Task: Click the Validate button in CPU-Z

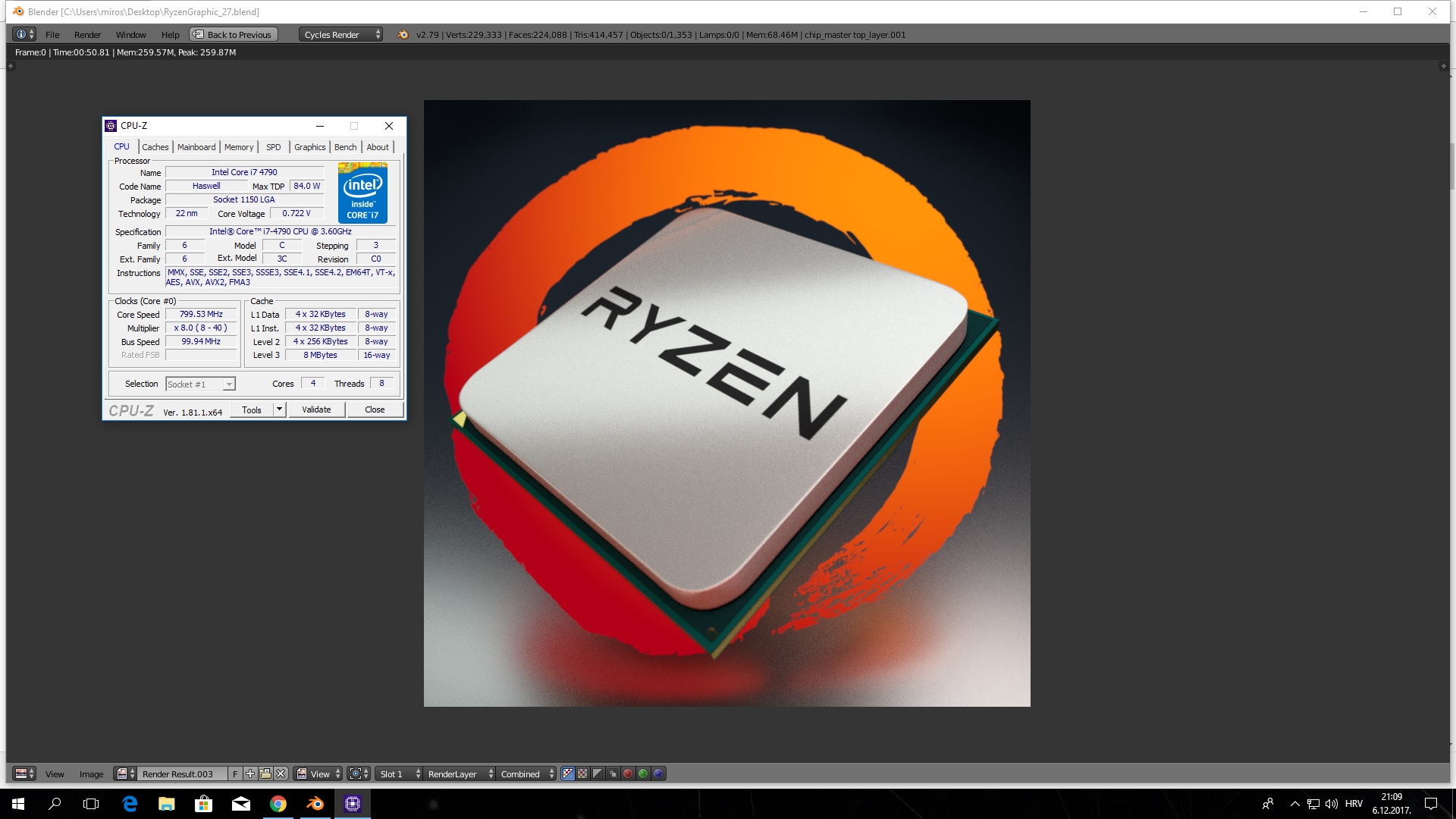Action: point(316,409)
